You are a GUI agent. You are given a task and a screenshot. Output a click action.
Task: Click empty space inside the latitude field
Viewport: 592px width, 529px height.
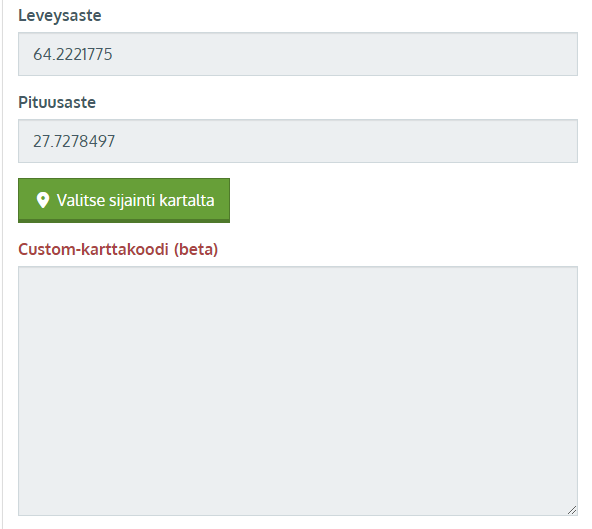[x=340, y=54]
